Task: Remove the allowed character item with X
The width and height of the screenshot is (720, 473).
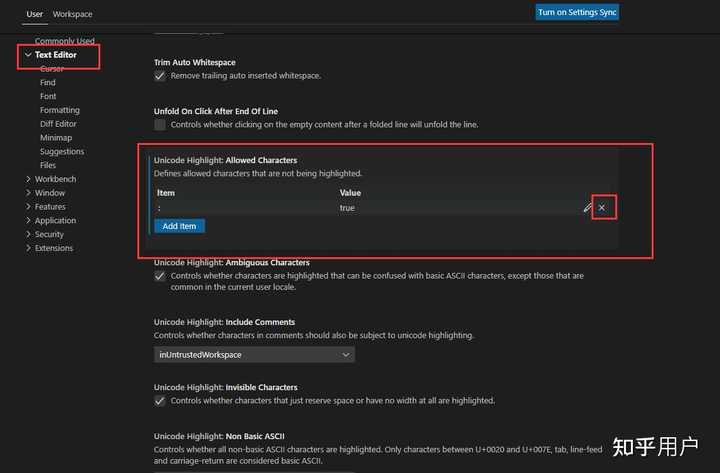Action: coord(601,208)
